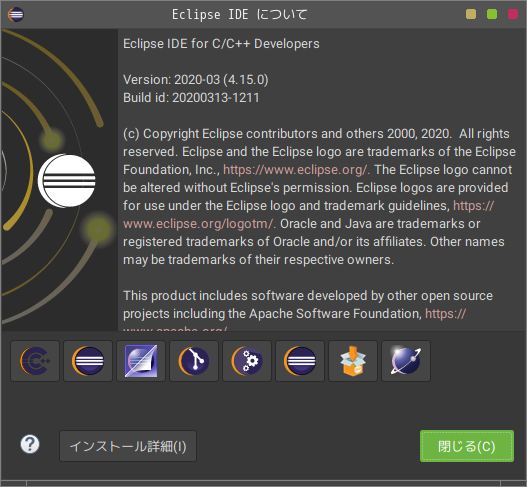
Task: Open the second Eclipse logo feature icon
Action: tap(300, 361)
